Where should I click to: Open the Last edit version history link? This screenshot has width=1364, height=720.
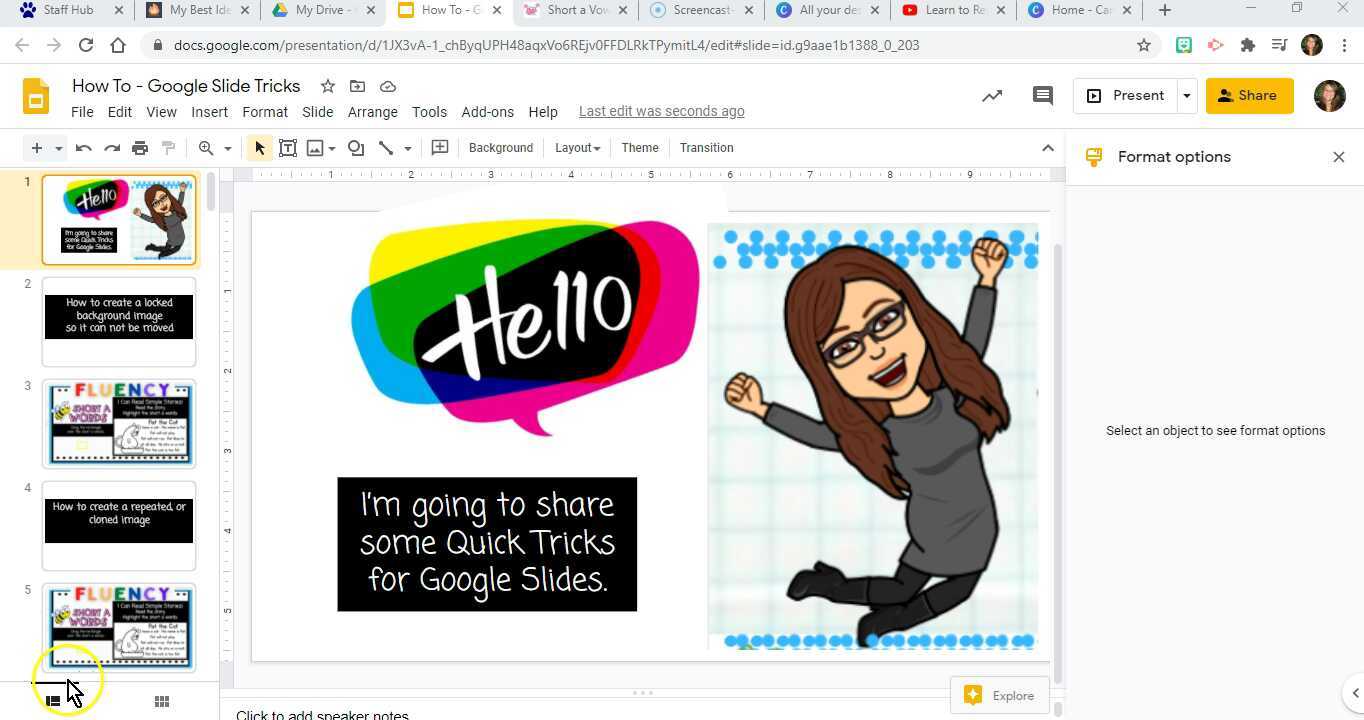point(661,111)
